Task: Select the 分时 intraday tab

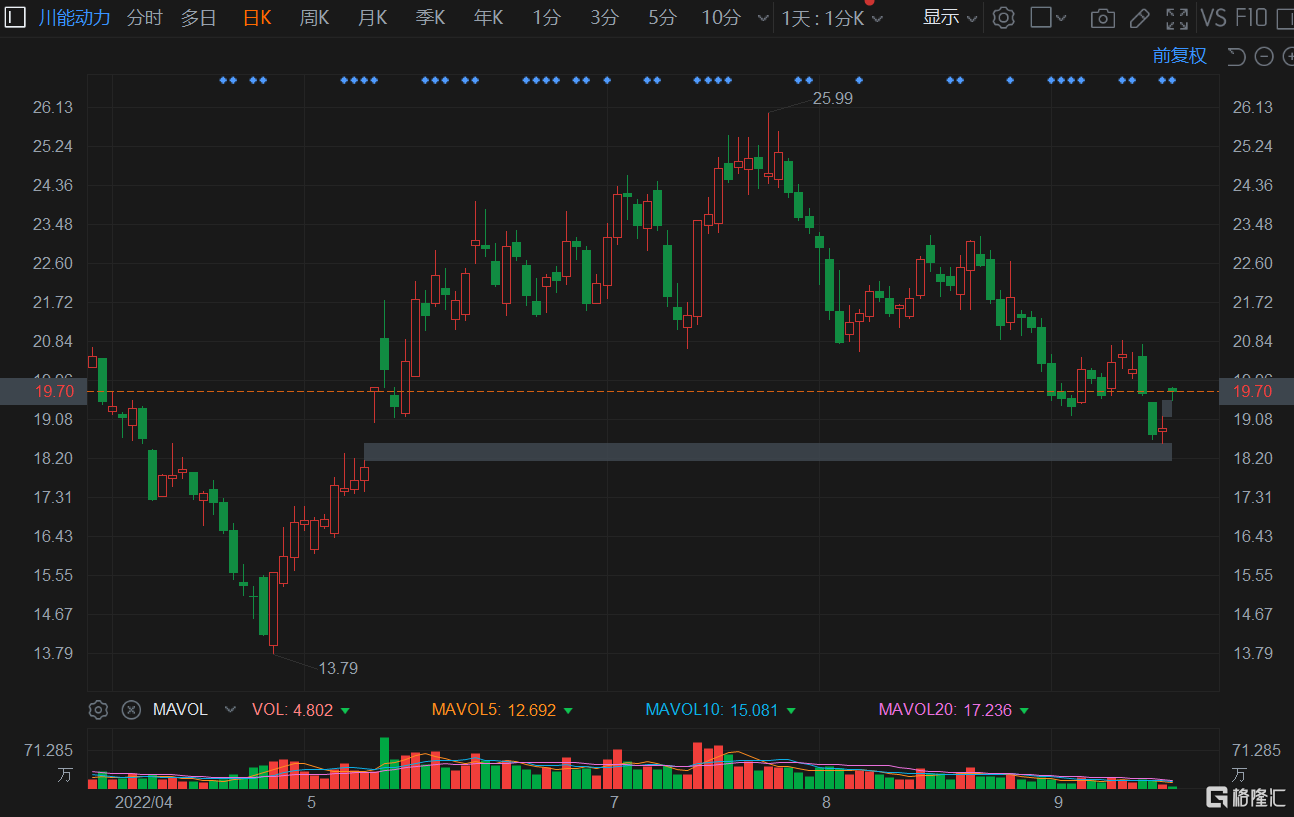Action: (145, 17)
